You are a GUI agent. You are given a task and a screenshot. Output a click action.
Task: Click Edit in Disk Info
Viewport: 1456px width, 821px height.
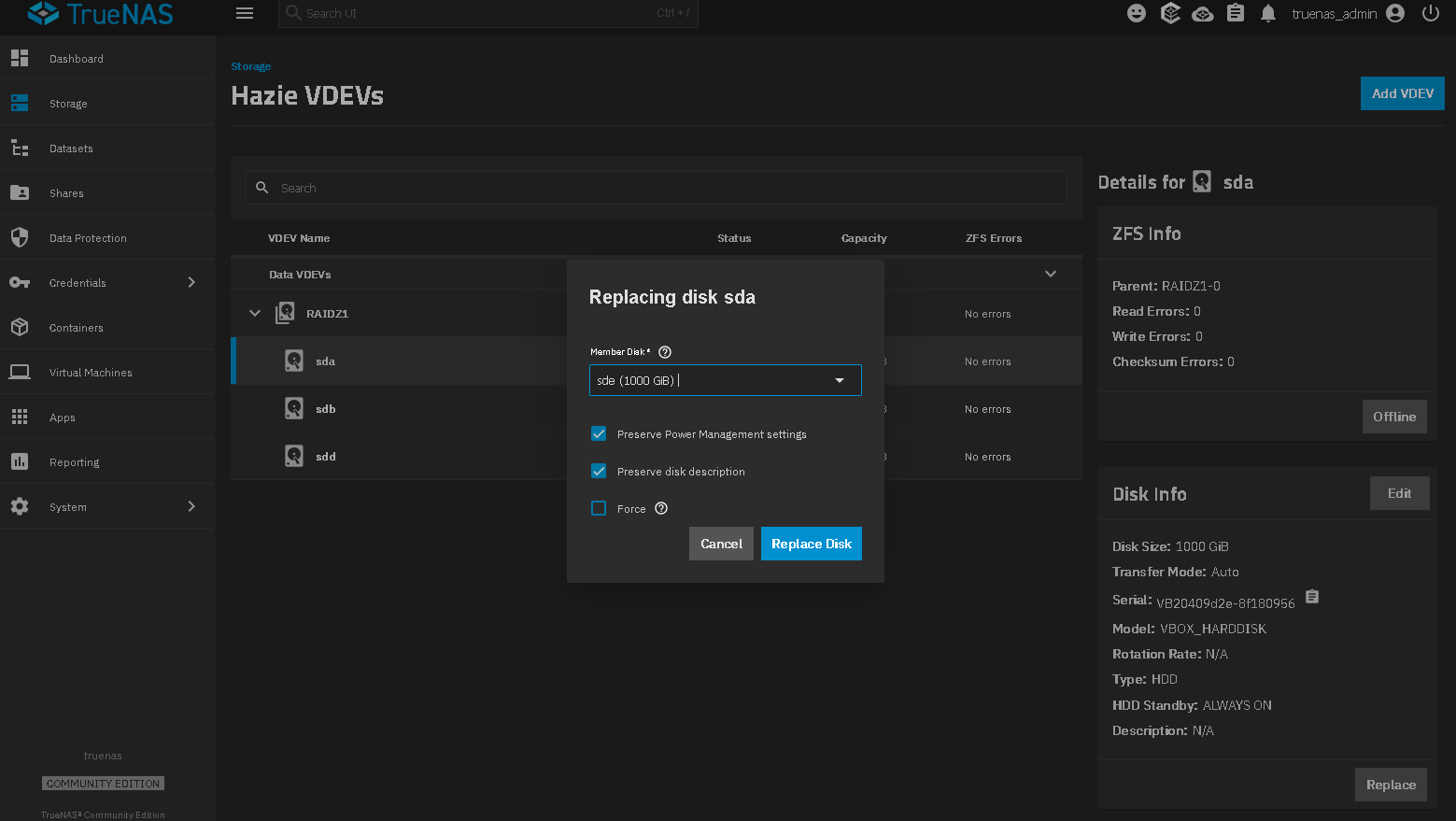pos(1399,493)
